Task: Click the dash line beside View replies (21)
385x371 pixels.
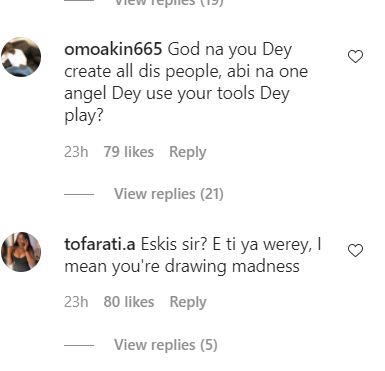Action: [x=79, y=194]
